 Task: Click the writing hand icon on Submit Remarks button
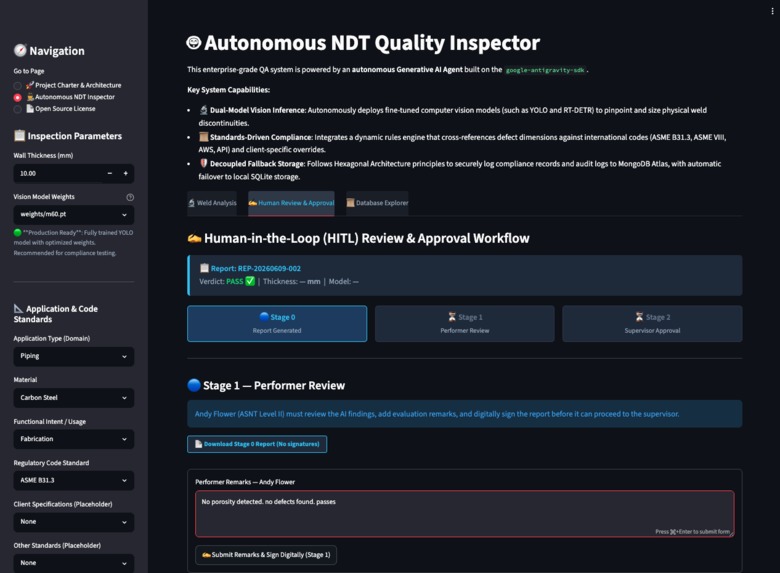coord(206,555)
